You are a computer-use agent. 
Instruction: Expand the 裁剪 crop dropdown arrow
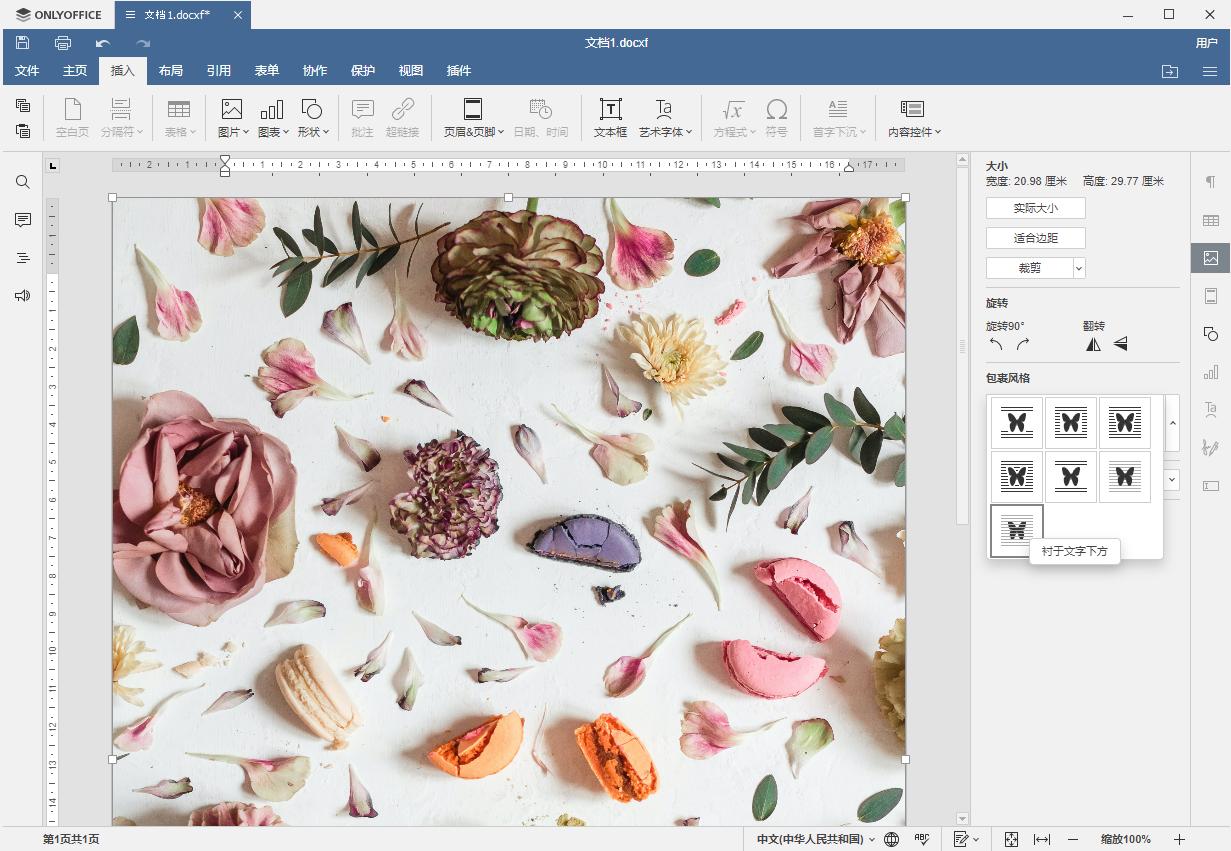point(1078,268)
